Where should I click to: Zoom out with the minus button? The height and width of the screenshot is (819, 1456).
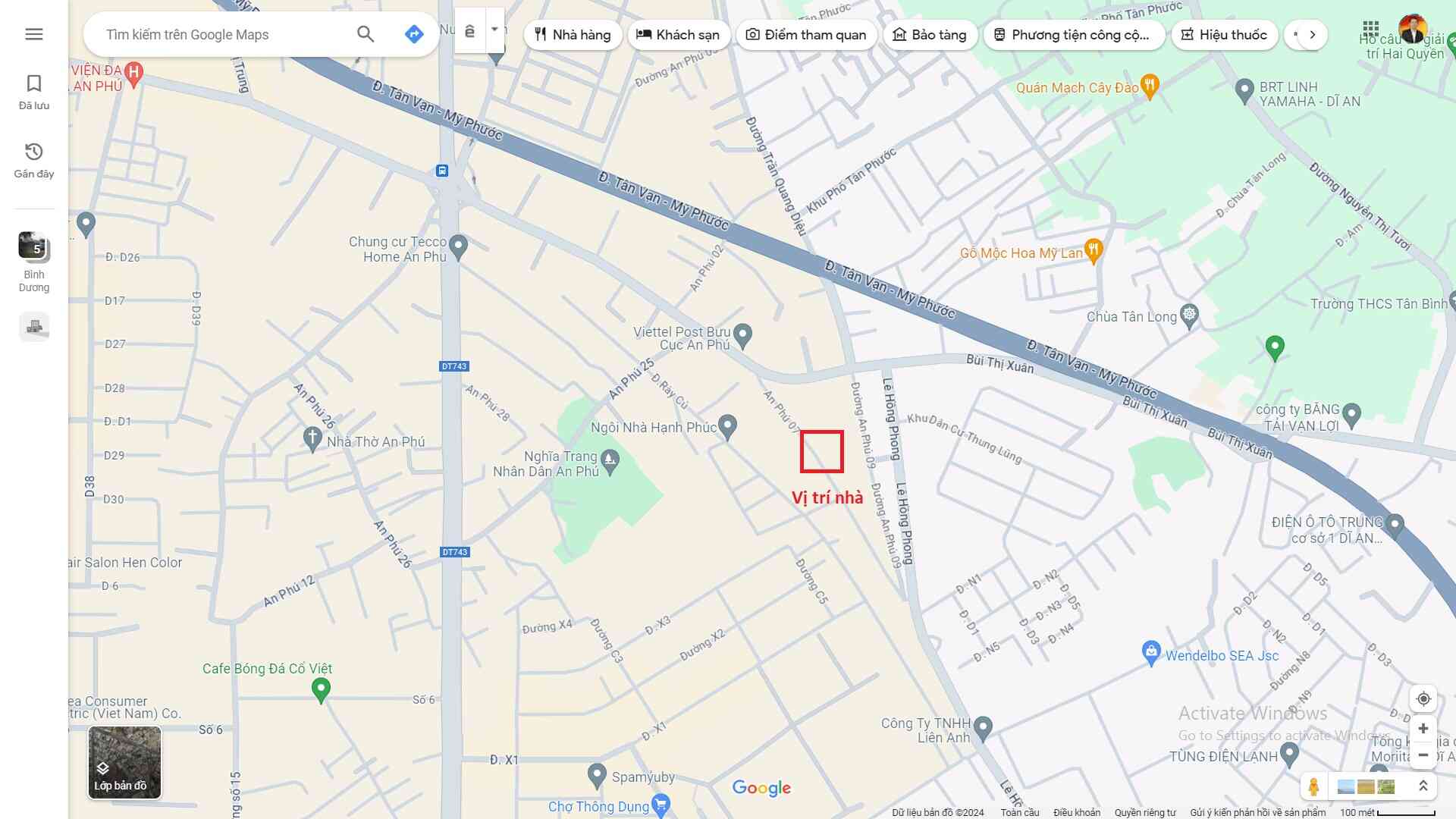pyautogui.click(x=1423, y=755)
